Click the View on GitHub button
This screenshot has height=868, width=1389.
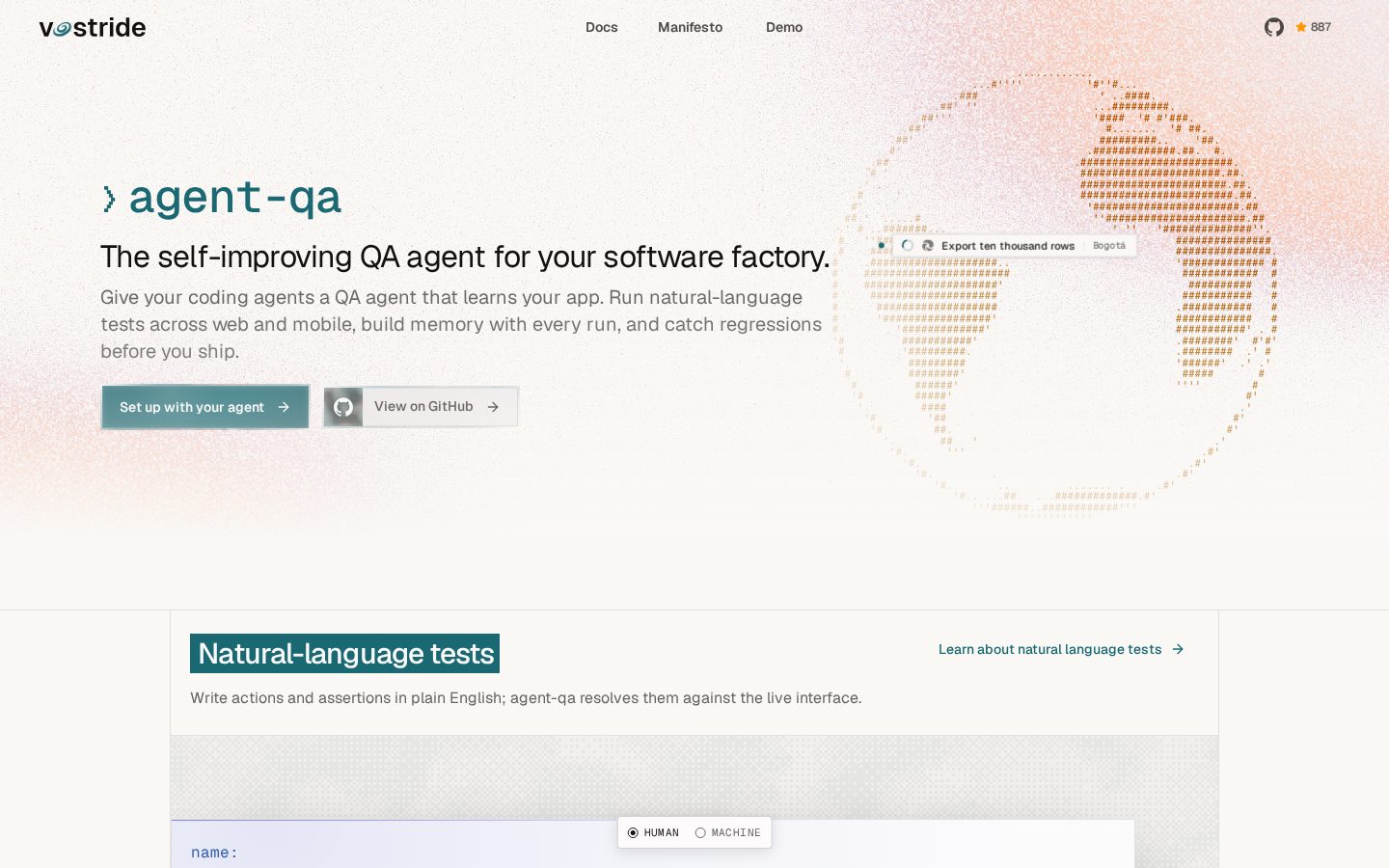point(422,407)
